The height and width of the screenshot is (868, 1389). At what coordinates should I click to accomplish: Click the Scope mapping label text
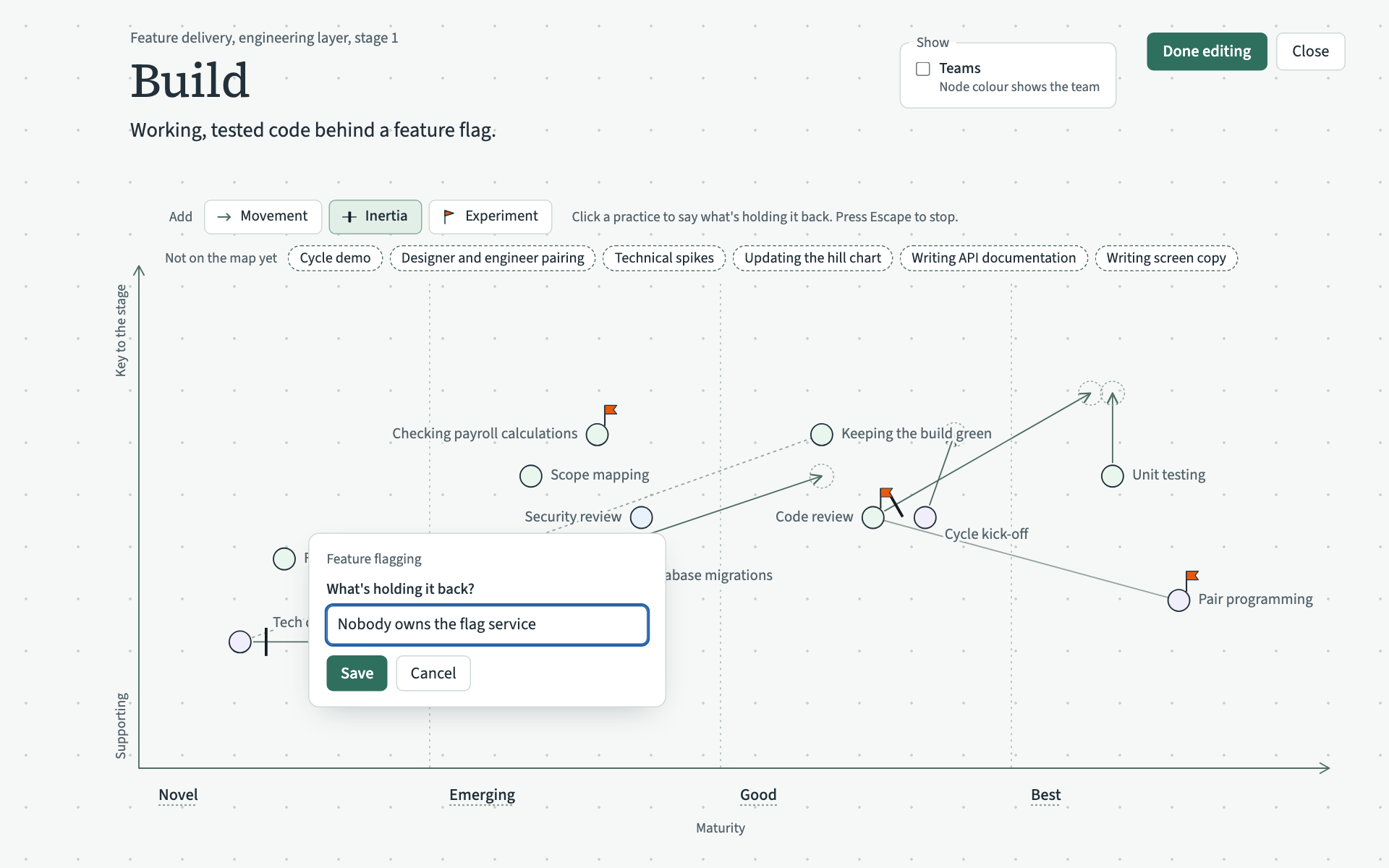(600, 475)
